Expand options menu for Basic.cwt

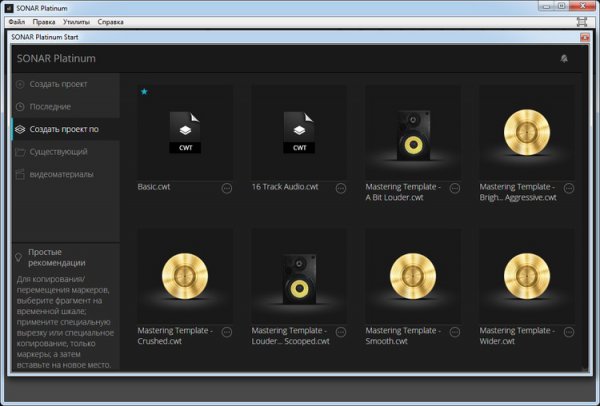click(x=227, y=188)
